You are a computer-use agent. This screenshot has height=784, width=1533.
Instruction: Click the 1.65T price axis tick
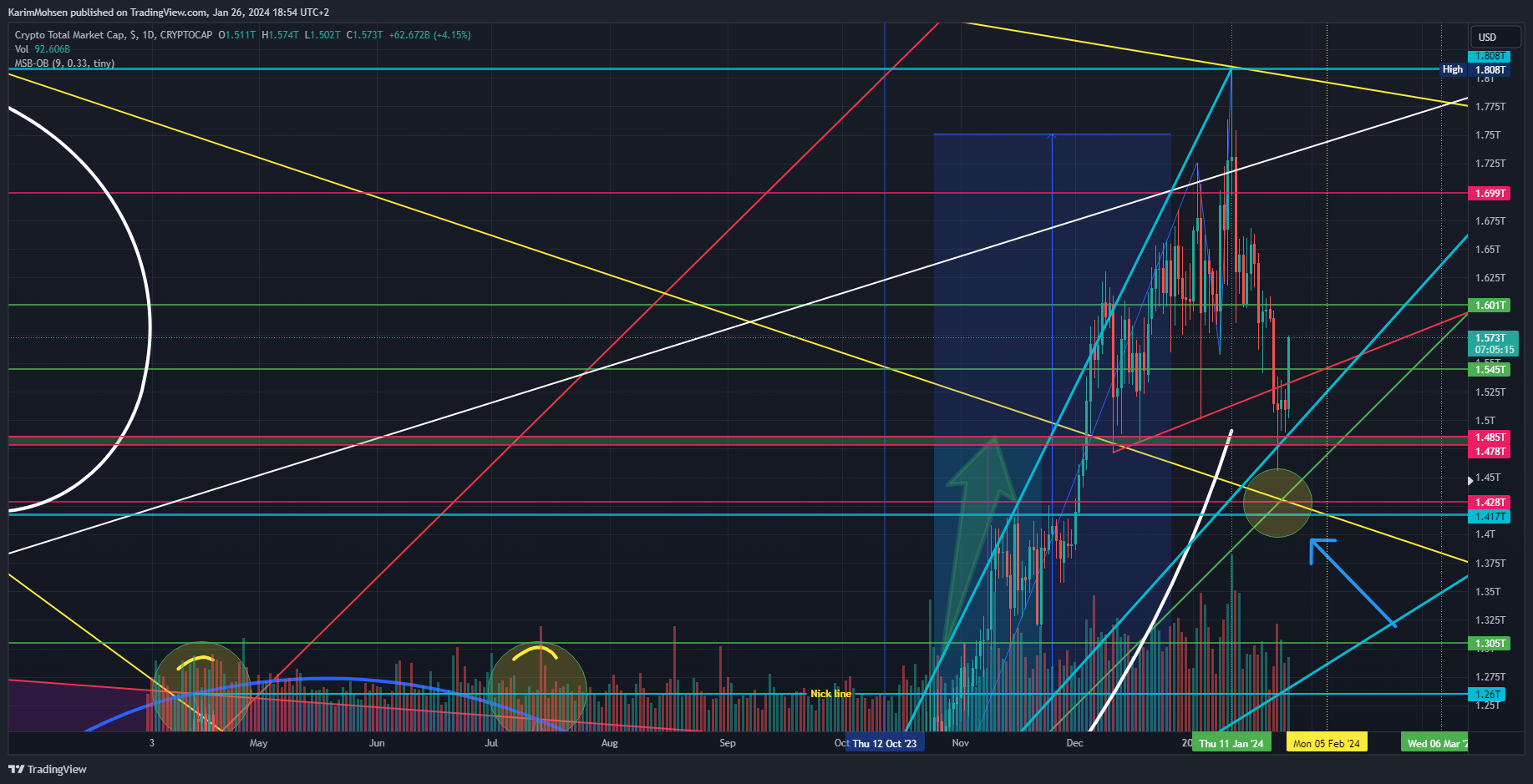click(1488, 250)
